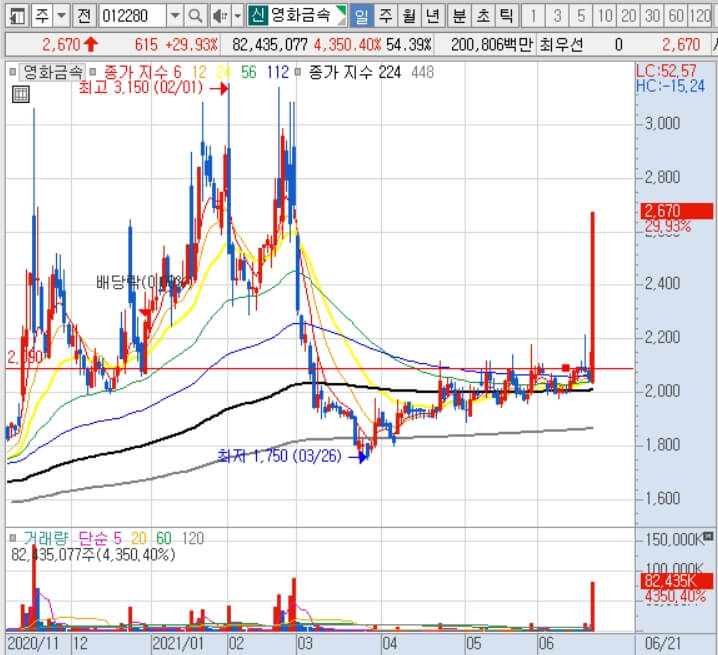Open the dropdown arrow next to 주
718x655 pixels.
(61, 16)
